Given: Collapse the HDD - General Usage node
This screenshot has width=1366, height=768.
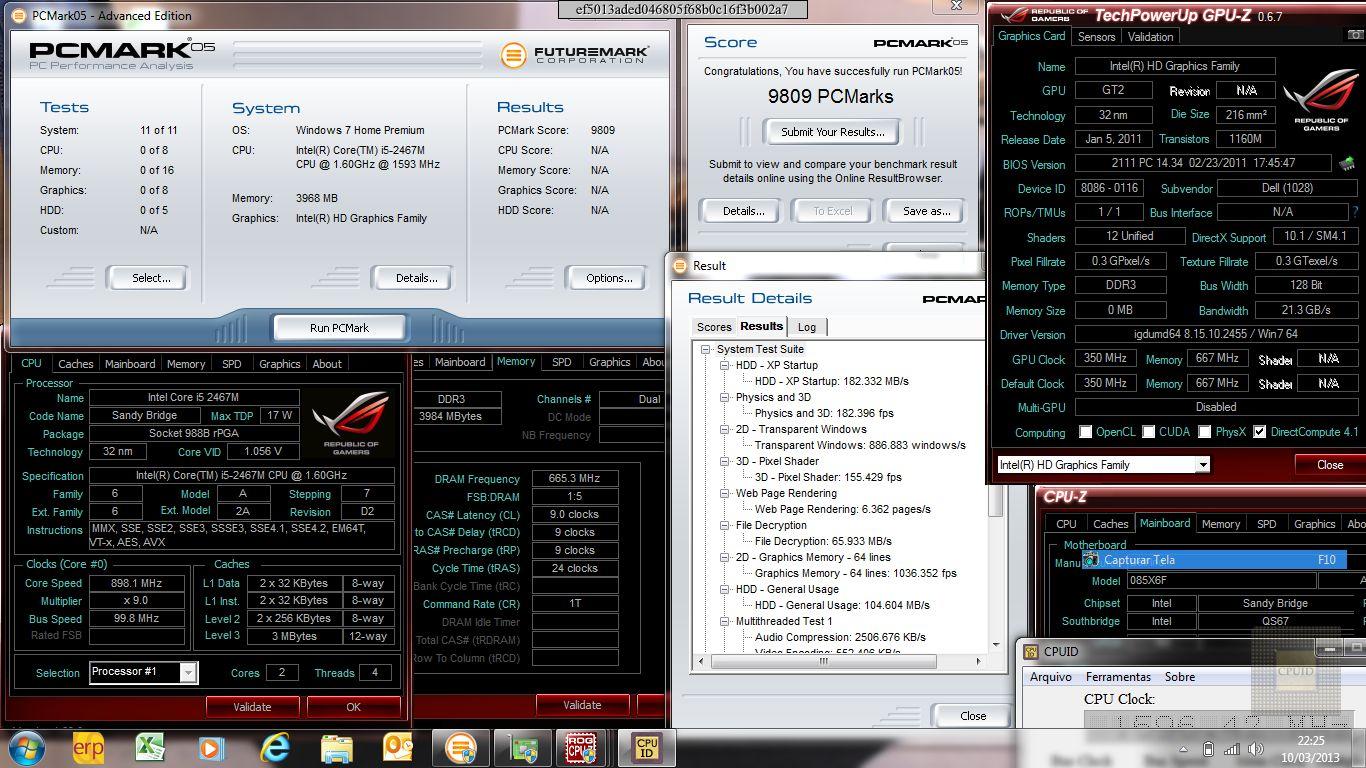Looking at the screenshot, I should click(x=725, y=589).
